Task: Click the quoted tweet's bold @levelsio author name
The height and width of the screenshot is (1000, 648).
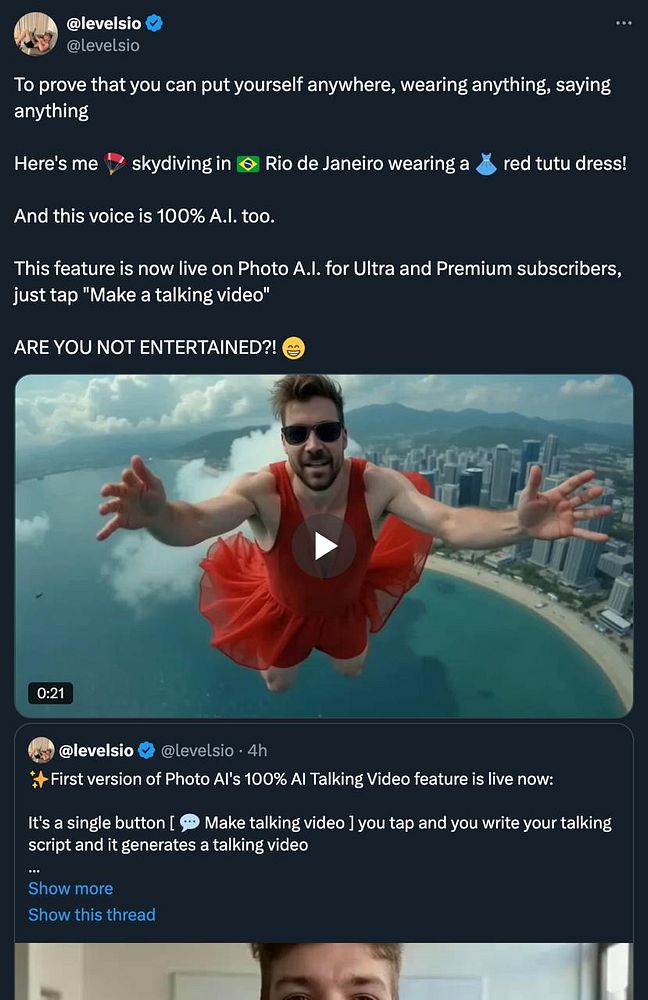Action: point(96,750)
